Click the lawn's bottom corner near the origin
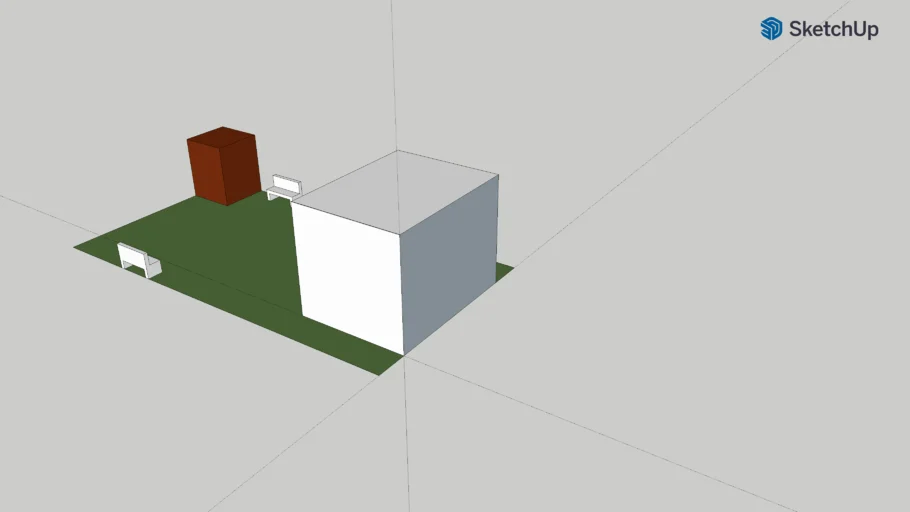The image size is (910, 512). tap(380, 375)
